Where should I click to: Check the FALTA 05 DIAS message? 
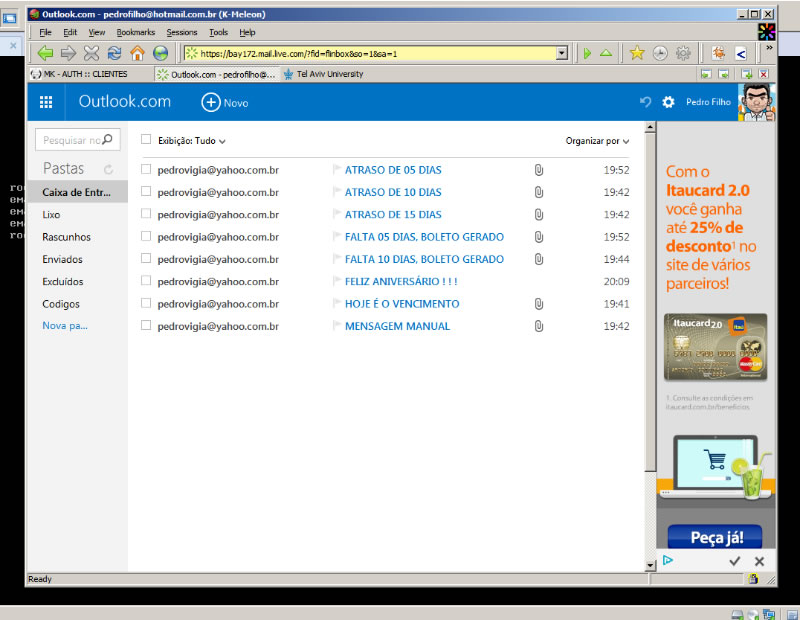point(146,236)
